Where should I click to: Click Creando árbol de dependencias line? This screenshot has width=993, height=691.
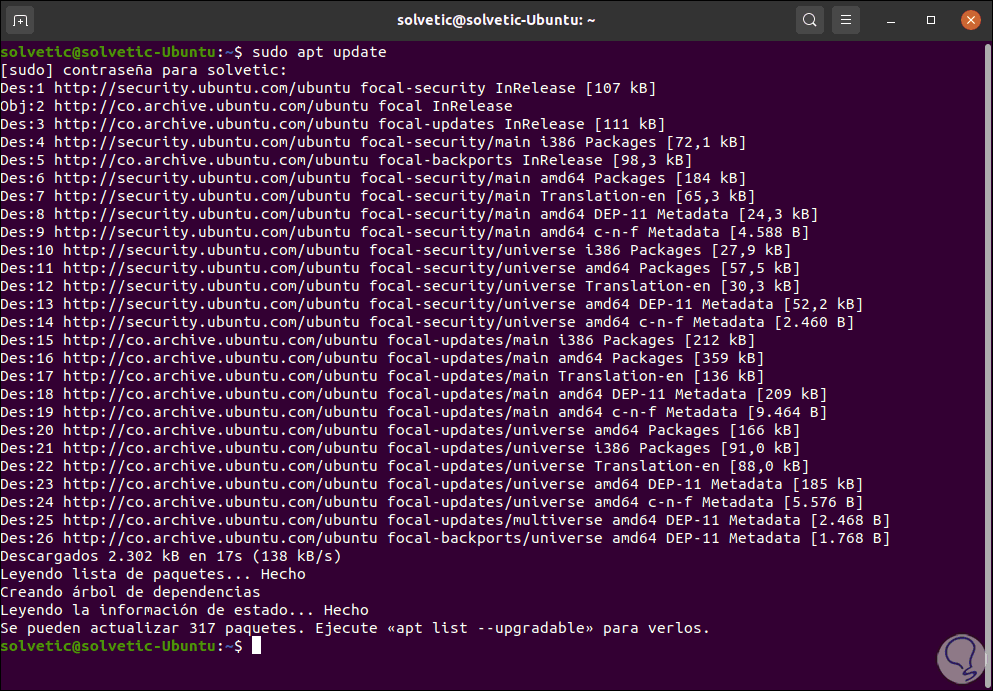tap(130, 593)
